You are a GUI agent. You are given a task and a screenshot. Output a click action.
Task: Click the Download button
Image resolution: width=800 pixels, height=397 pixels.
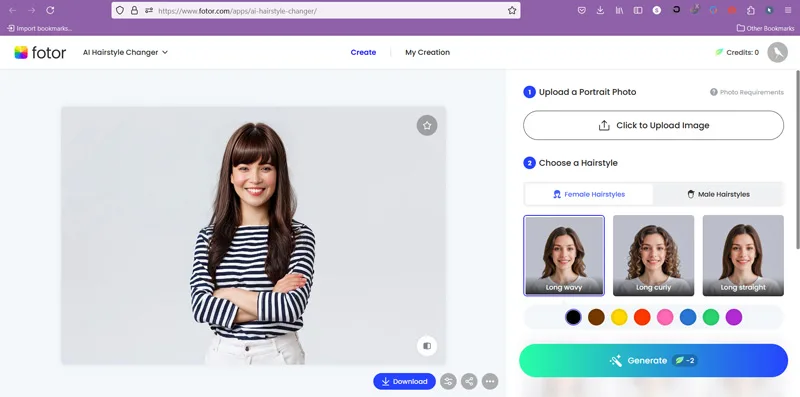tap(405, 381)
